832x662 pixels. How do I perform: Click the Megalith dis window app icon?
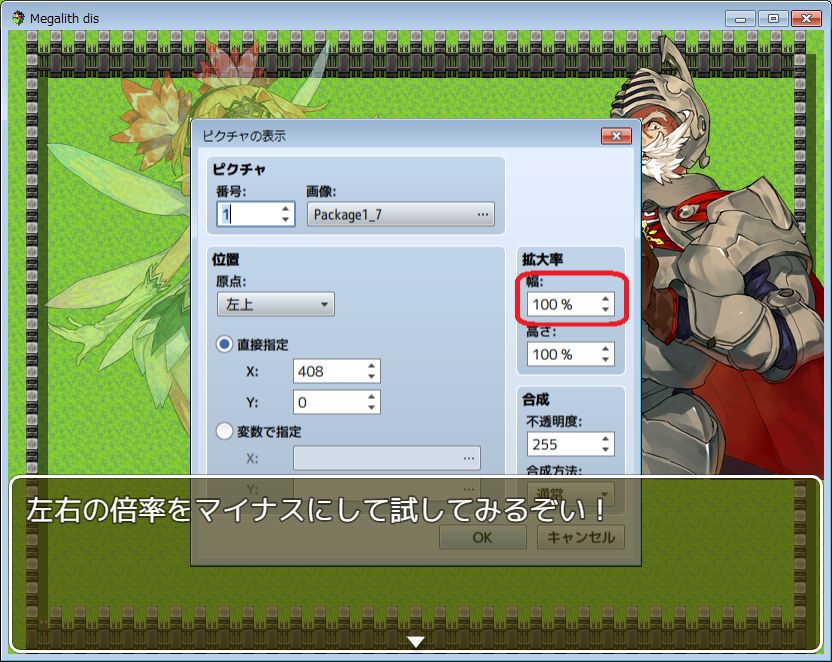click(x=18, y=19)
